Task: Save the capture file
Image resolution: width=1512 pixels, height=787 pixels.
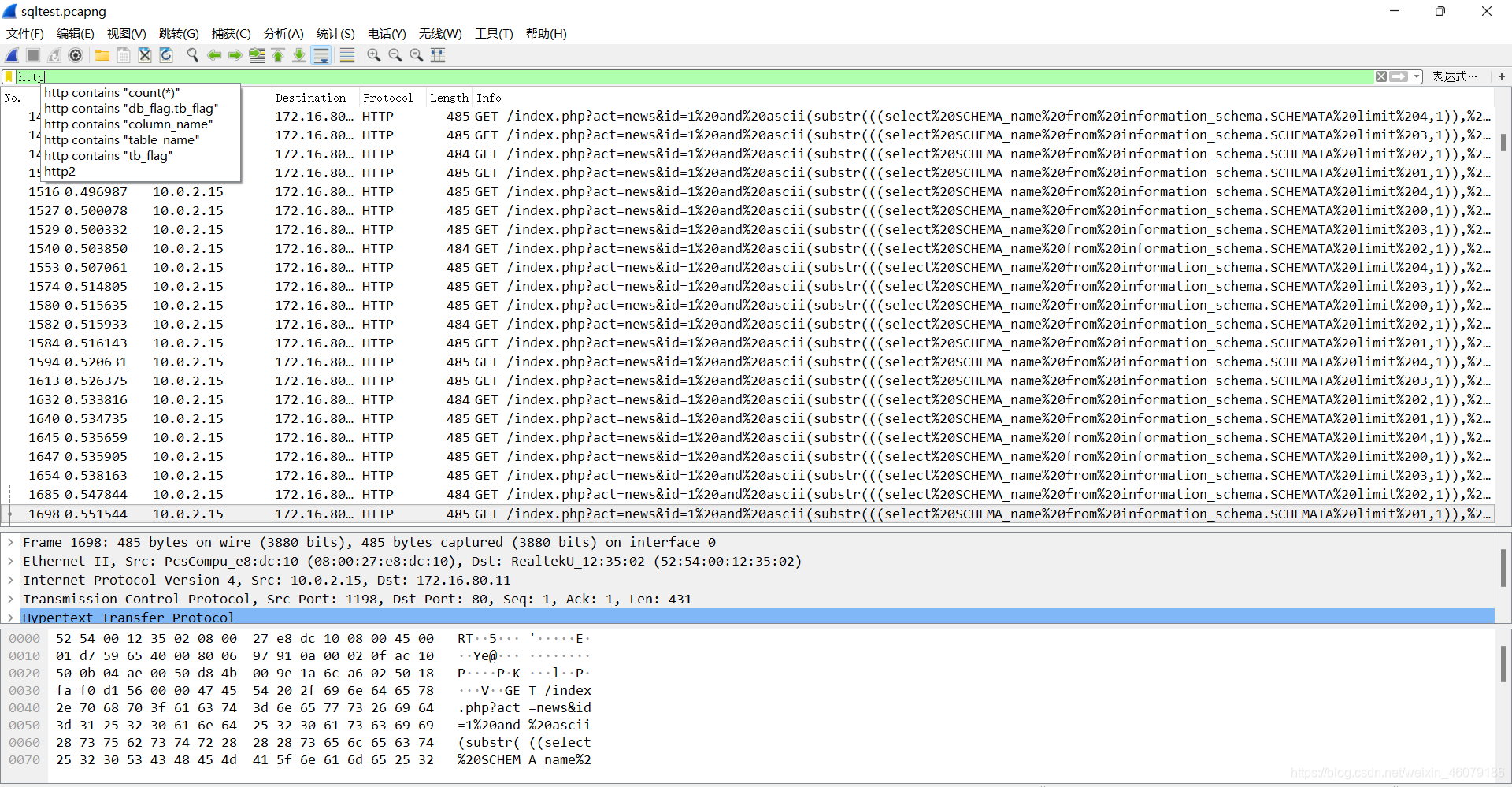Action: coord(124,55)
